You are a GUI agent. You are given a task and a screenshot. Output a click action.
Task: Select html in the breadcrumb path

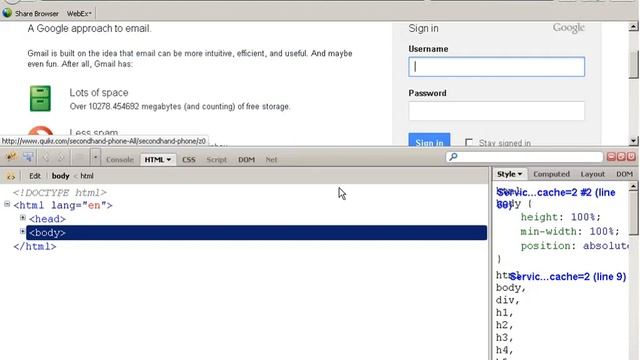click(87, 176)
